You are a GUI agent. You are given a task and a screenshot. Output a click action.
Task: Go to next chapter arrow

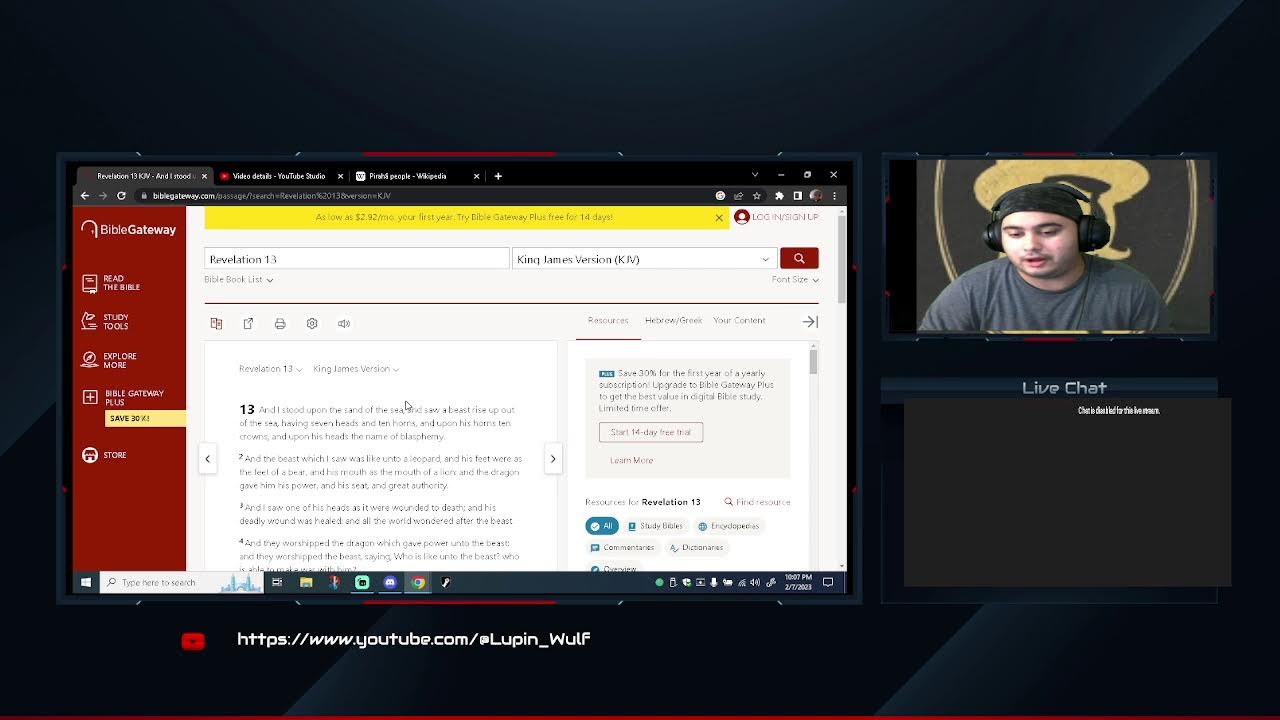(x=553, y=459)
